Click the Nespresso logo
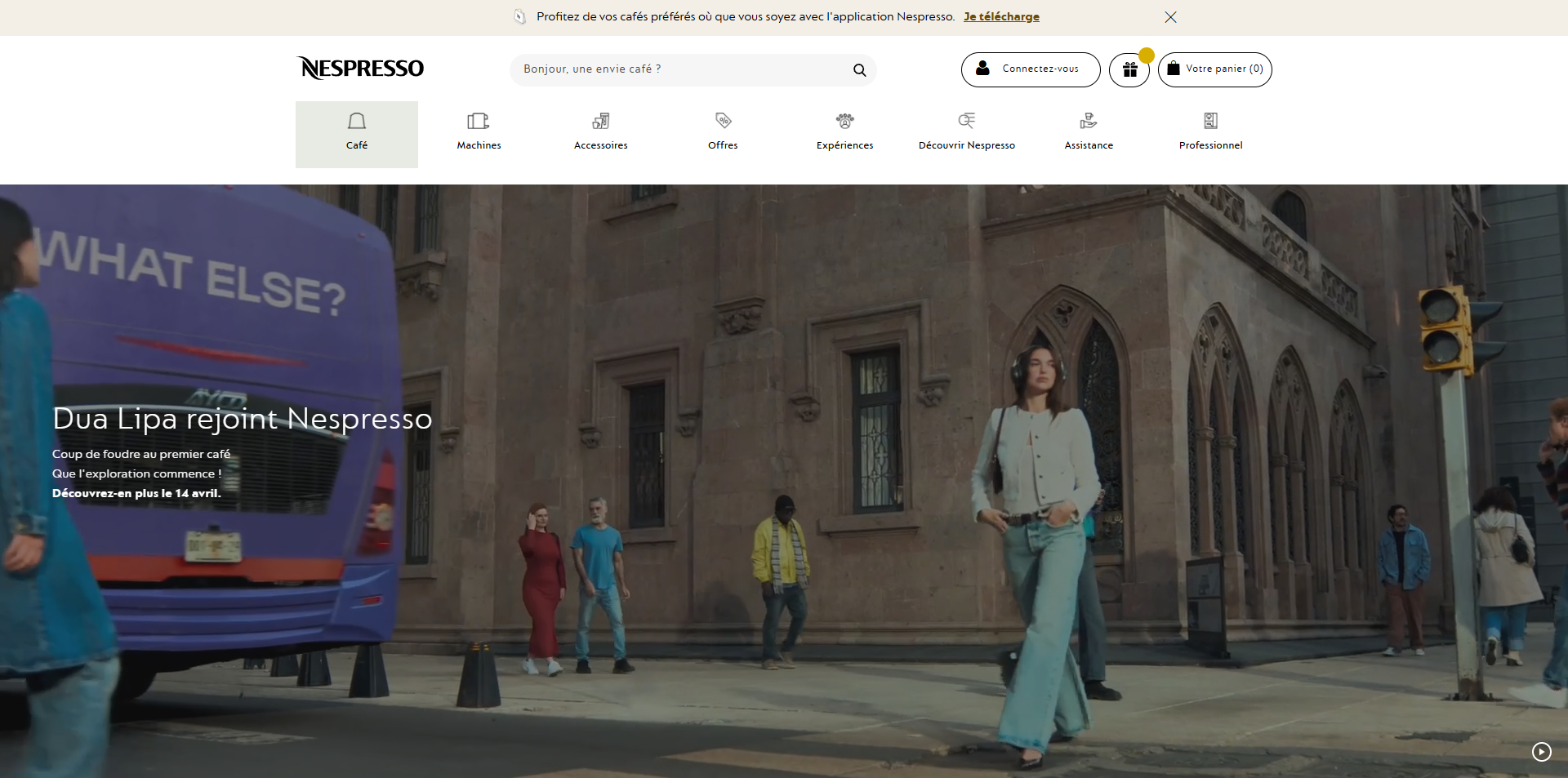Image resolution: width=1568 pixels, height=778 pixels. (360, 69)
